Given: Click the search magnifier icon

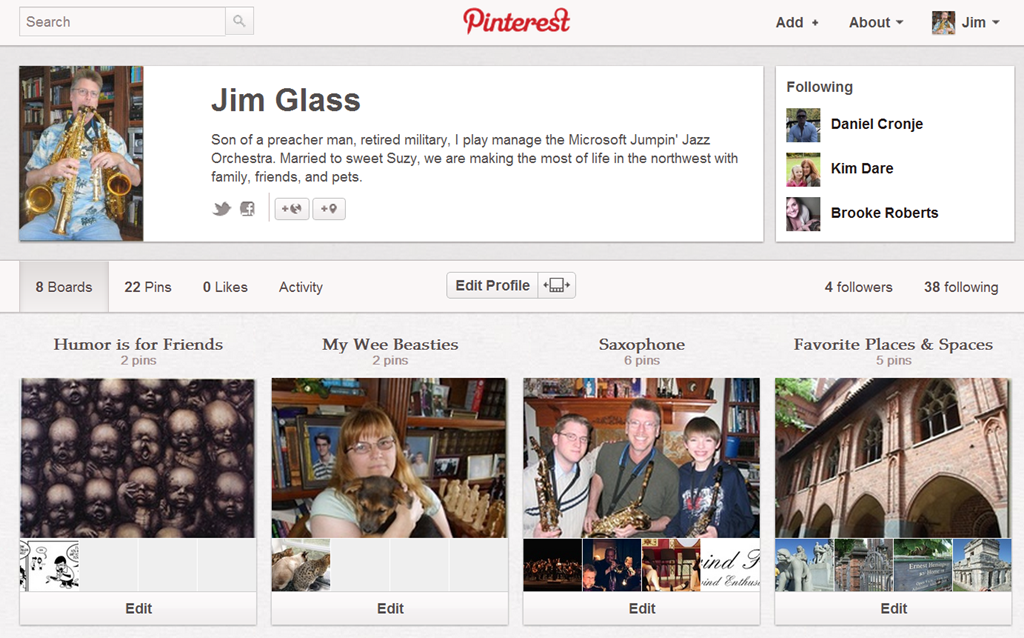Looking at the screenshot, I should (x=240, y=22).
